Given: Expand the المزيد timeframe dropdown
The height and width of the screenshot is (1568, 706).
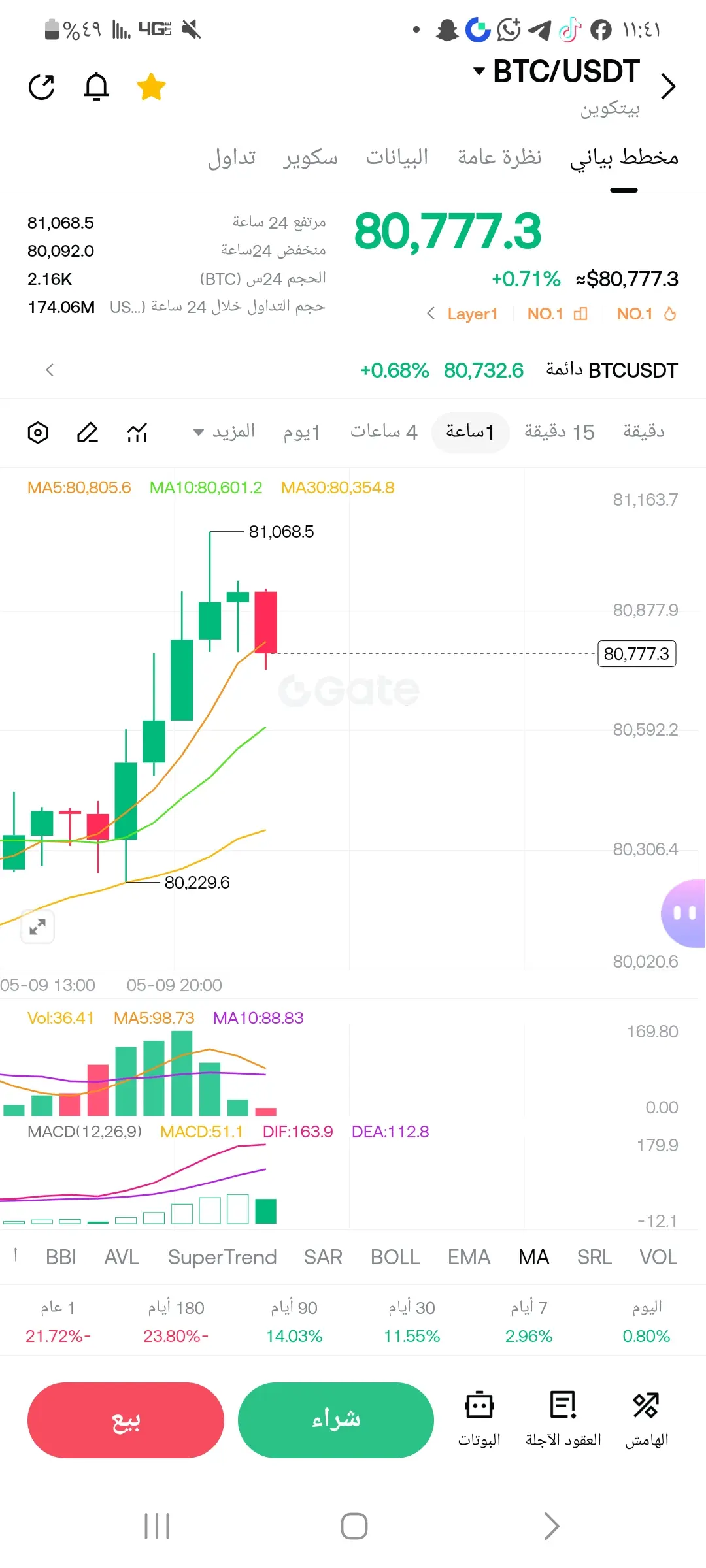Looking at the screenshot, I should (224, 432).
